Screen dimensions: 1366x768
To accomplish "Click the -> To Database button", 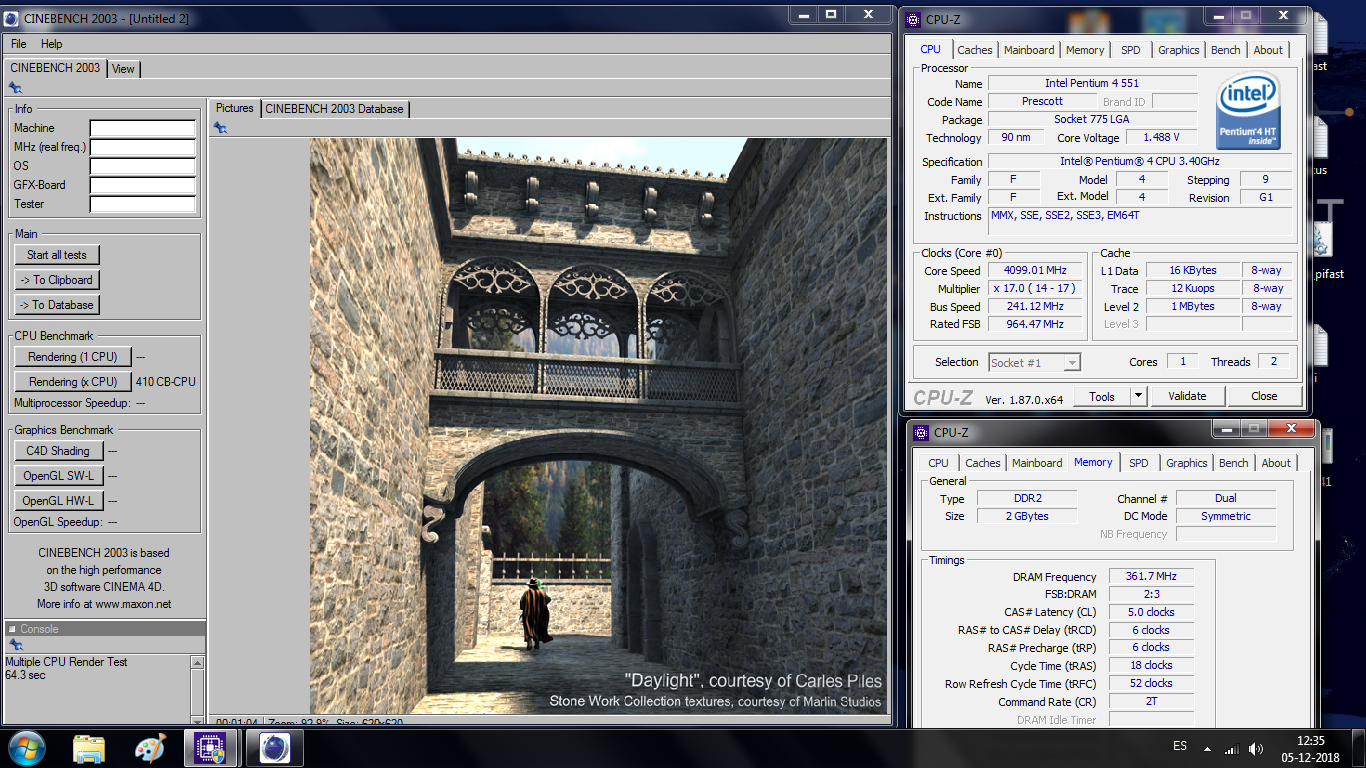I will coord(57,305).
